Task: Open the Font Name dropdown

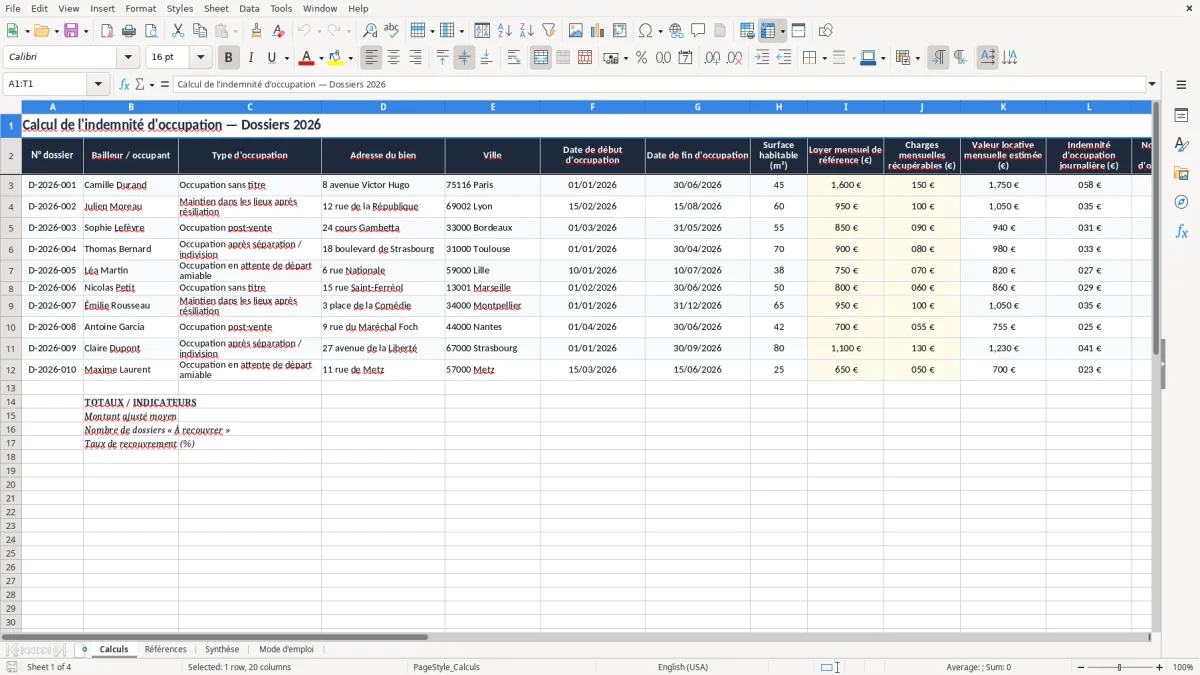Action: (x=128, y=58)
